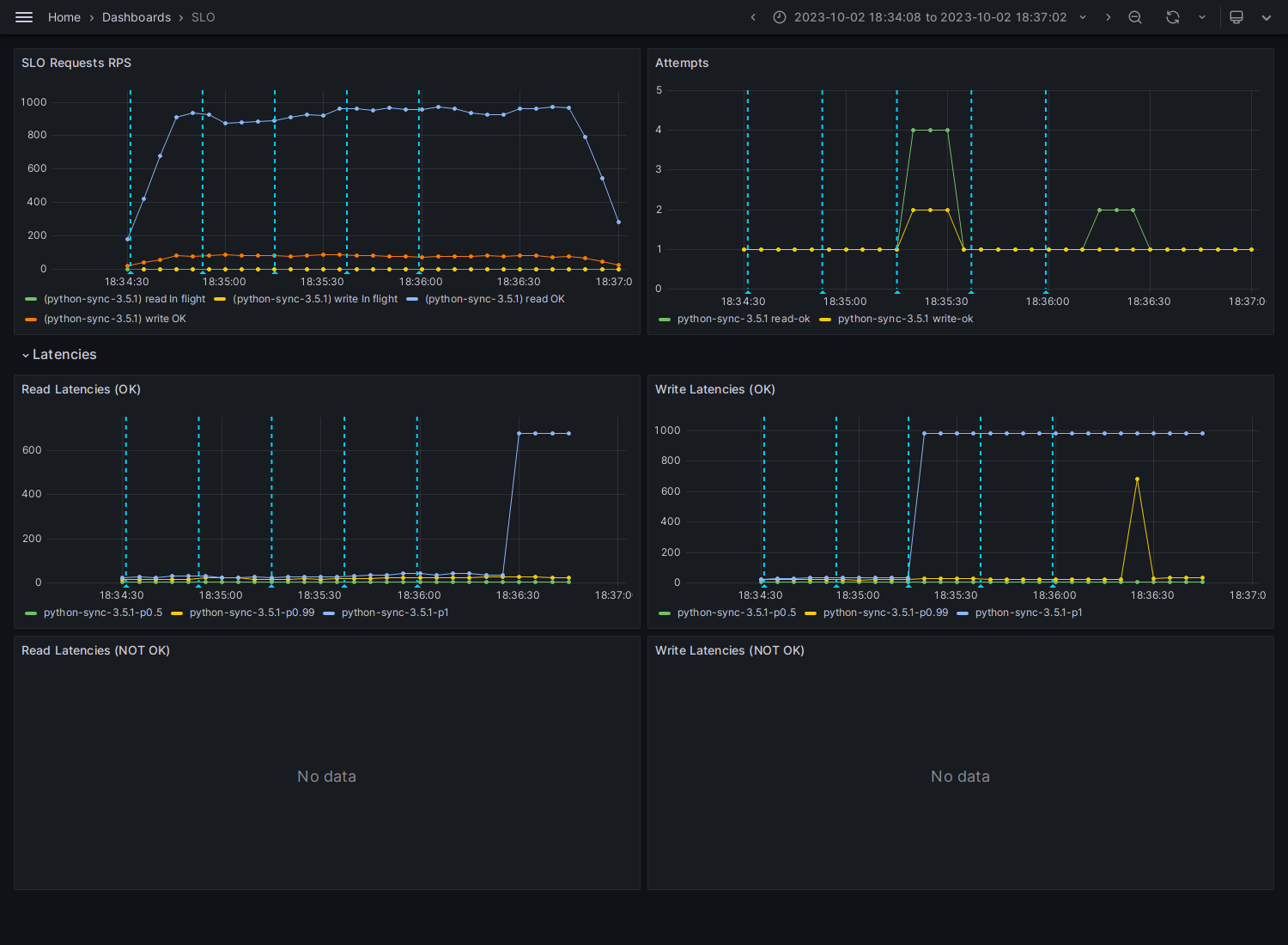Click 'No data' in Read Latencies (NOT OK)
Viewport: 1288px width, 945px height.
[326, 777]
